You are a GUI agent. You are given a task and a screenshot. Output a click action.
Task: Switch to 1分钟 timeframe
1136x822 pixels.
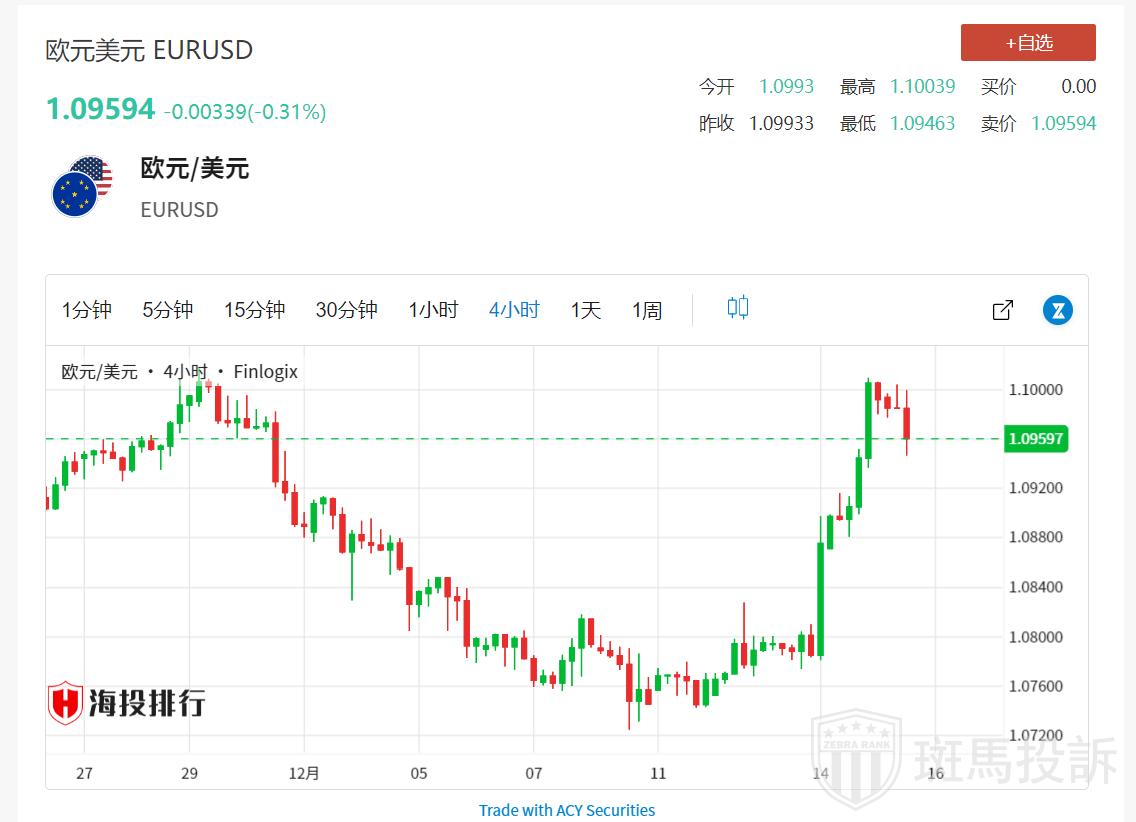(87, 310)
